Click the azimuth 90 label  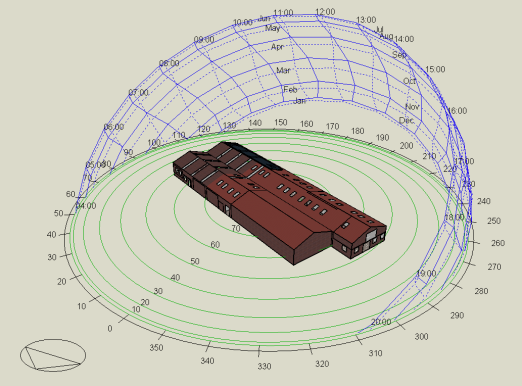click(128, 153)
